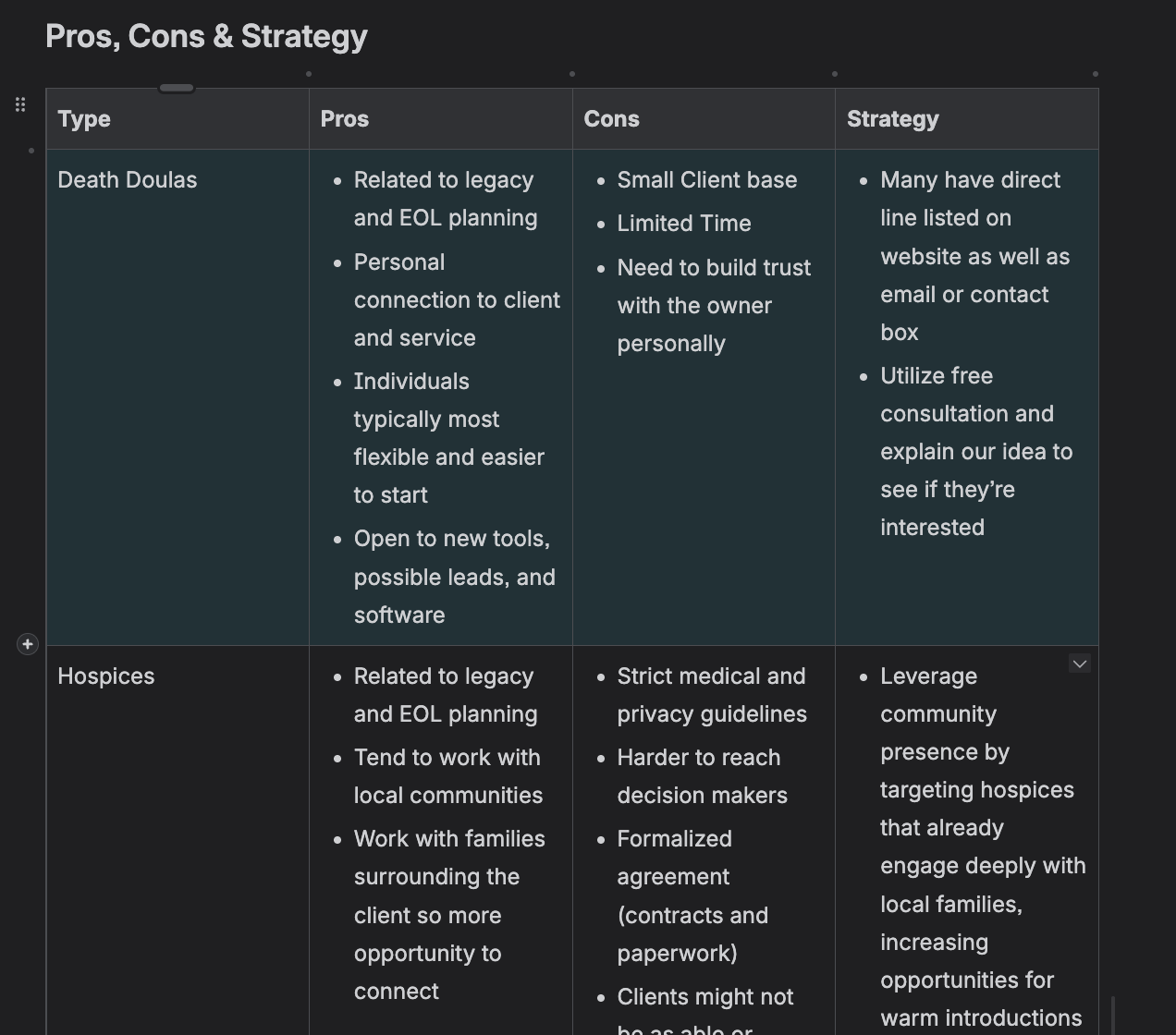Image resolution: width=1176 pixels, height=1035 pixels.
Task: Click the dot marker above the Cons column
Action: tap(572, 74)
